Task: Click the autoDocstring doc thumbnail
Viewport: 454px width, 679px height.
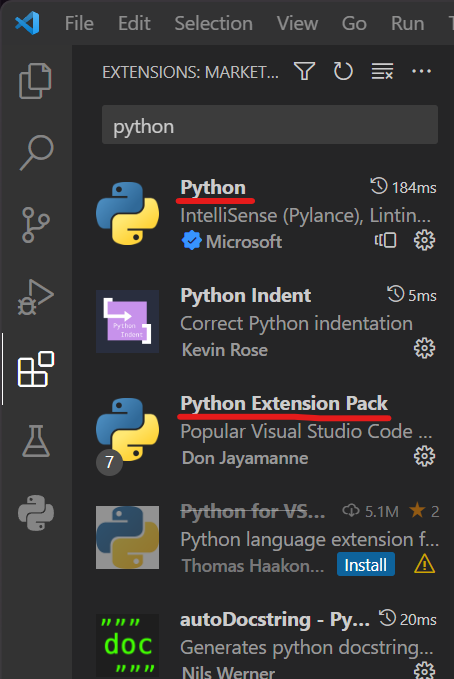Action: point(127,645)
